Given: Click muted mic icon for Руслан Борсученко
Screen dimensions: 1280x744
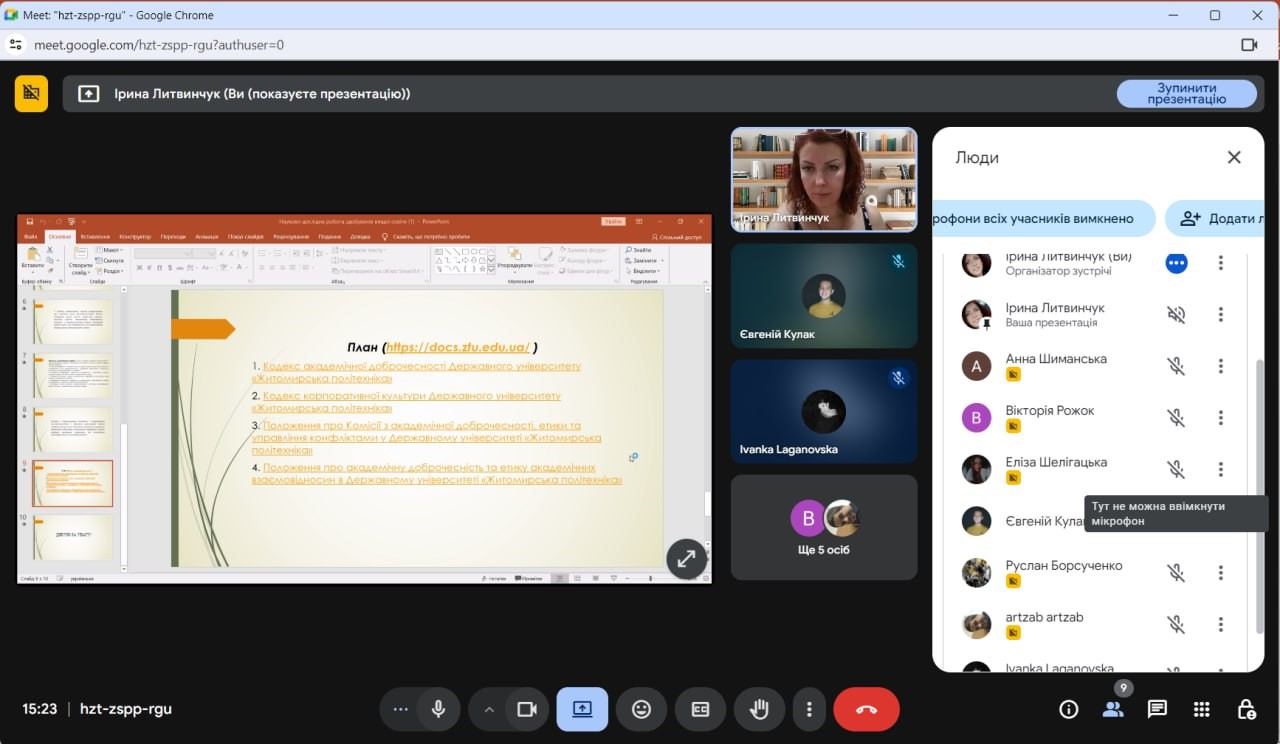Looking at the screenshot, I should point(1176,573).
